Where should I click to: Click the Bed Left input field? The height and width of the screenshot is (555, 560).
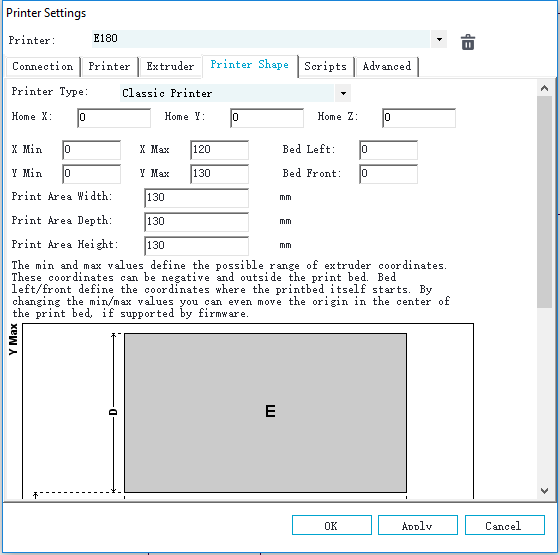388,150
